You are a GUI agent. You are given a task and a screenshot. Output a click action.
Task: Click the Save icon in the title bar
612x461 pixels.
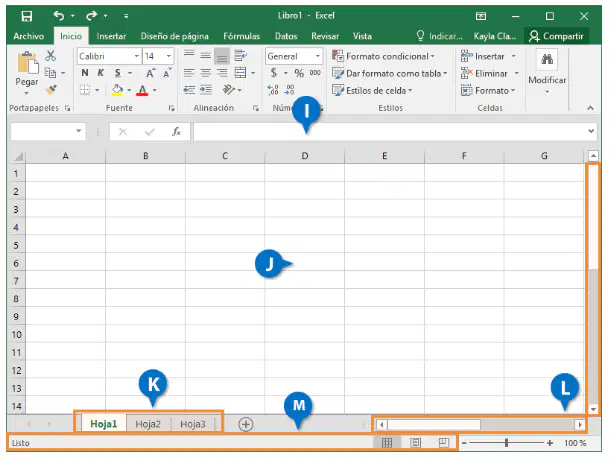coord(27,16)
